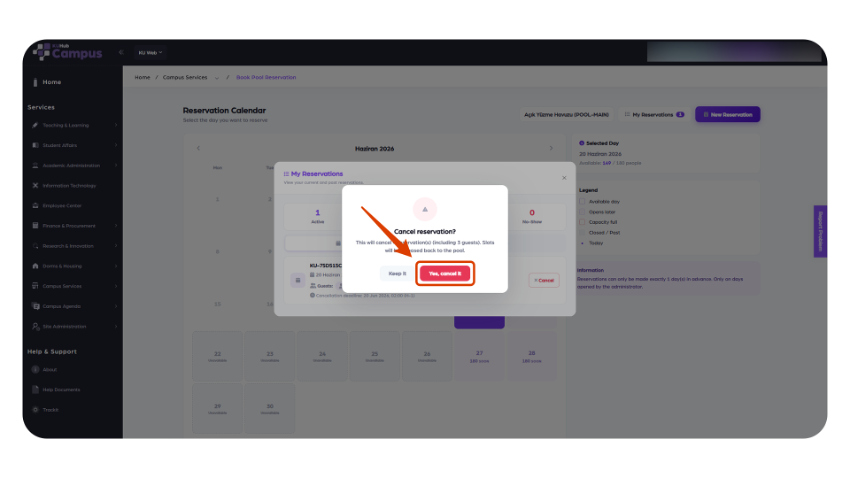The width and height of the screenshot is (850, 478).
Task: Click the 'Haziran 2026' month title
Action: (x=375, y=148)
